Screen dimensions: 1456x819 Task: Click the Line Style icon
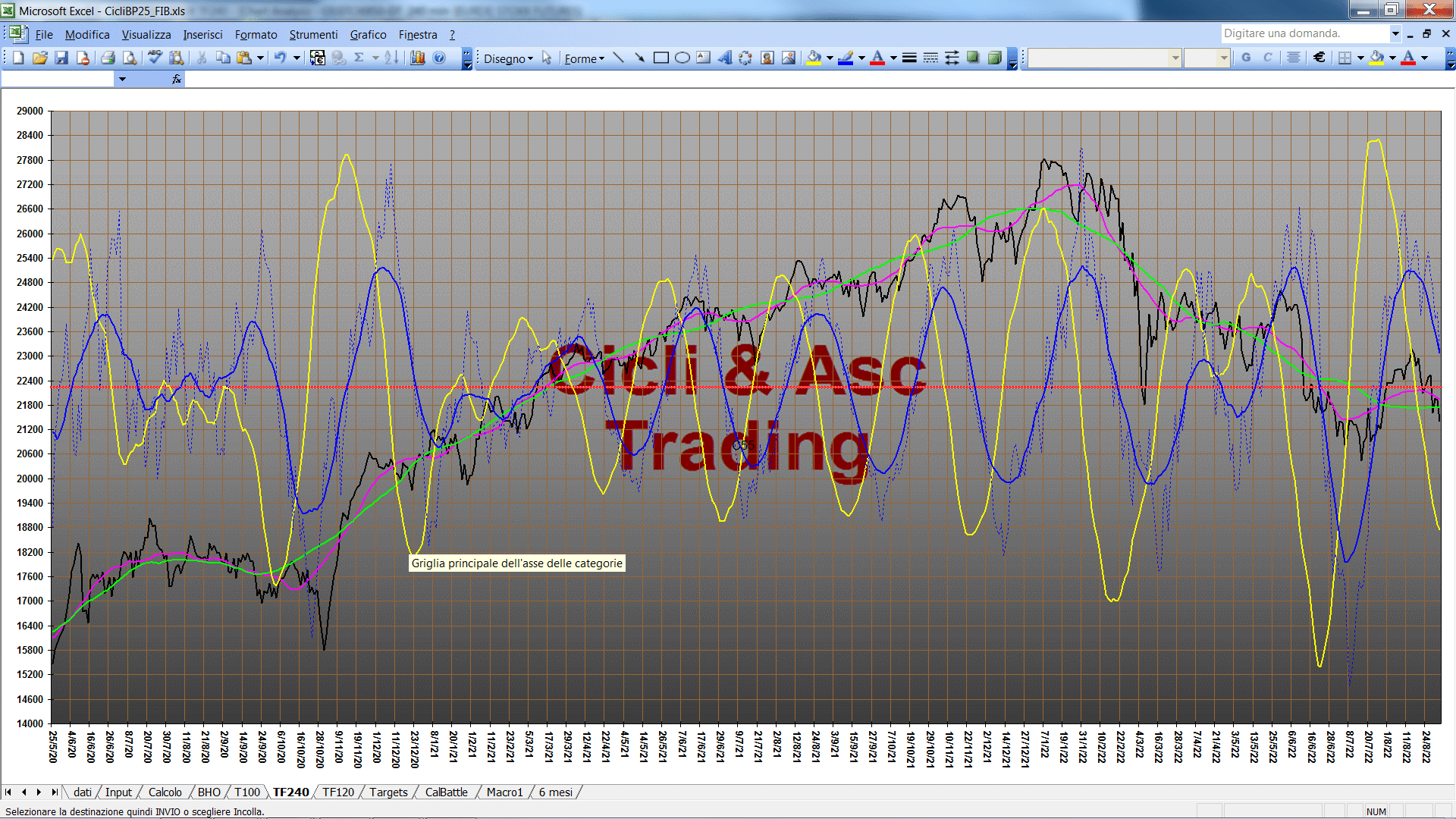pyautogui.click(x=909, y=58)
